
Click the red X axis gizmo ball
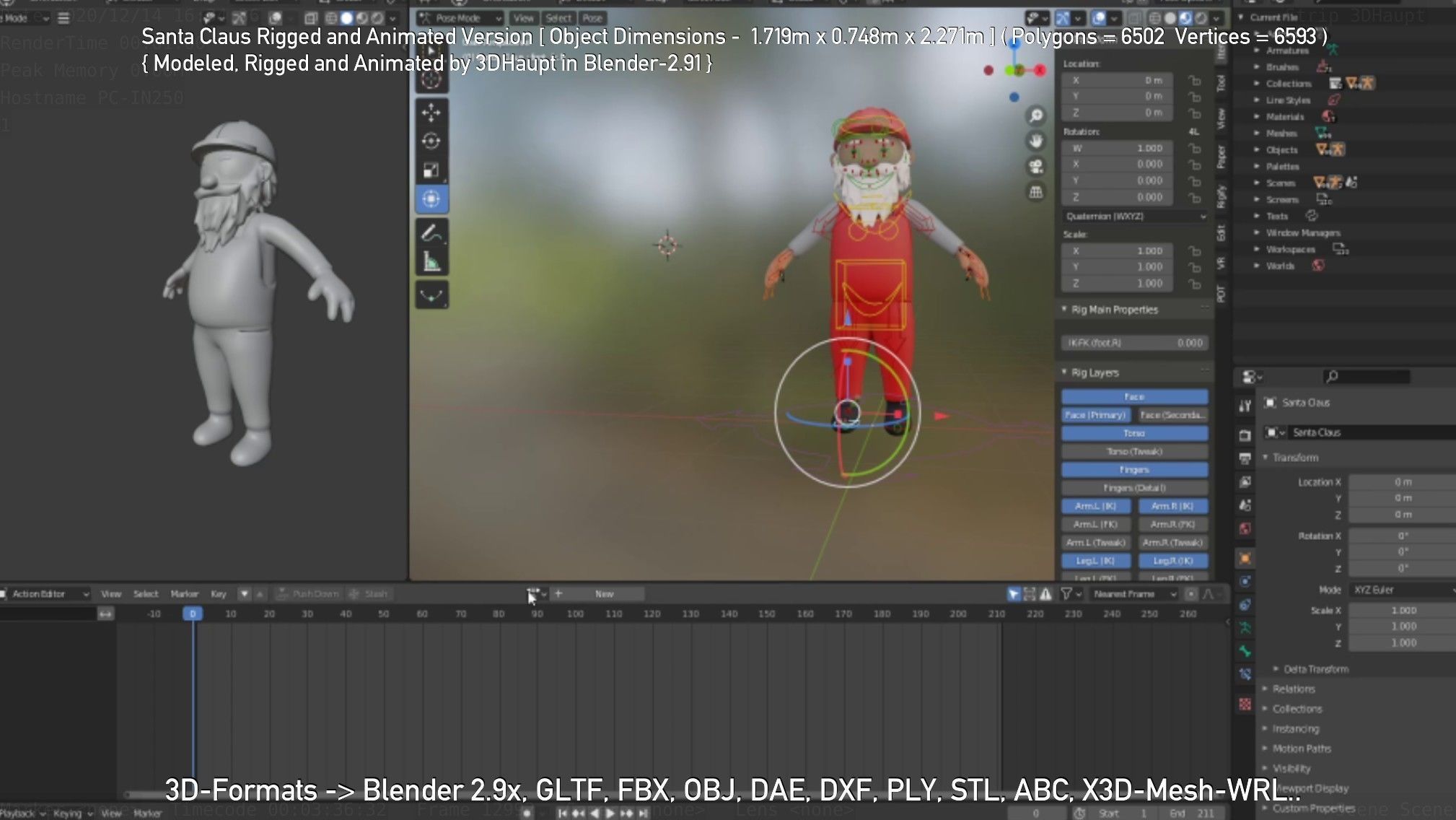pyautogui.click(x=1040, y=70)
